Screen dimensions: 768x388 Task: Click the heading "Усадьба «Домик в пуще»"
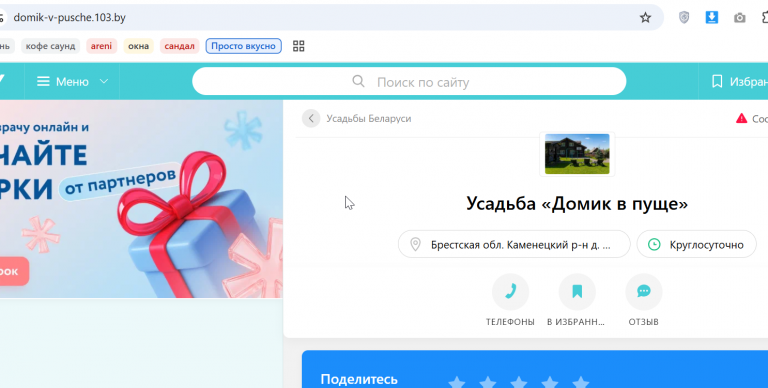click(576, 203)
